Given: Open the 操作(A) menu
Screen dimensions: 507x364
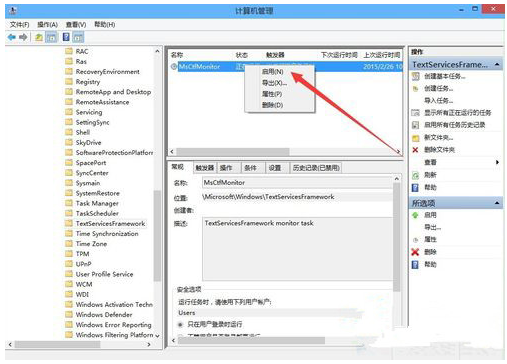Looking at the screenshot, I should [47, 25].
